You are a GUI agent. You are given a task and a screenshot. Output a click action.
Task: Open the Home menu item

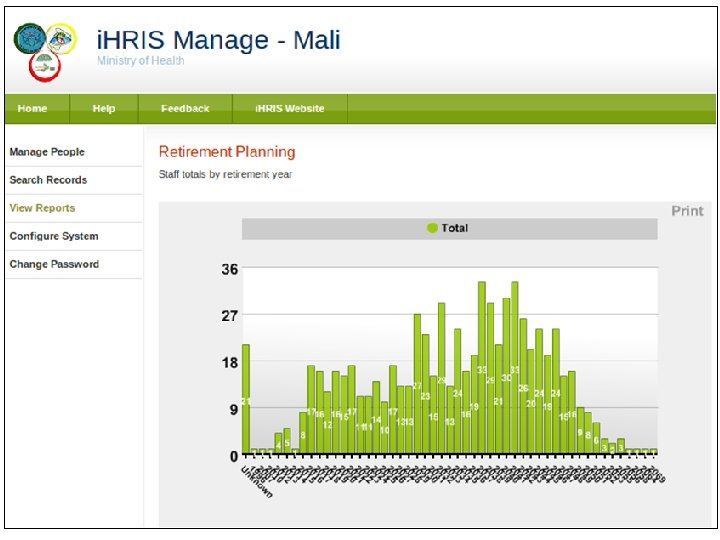pyautogui.click(x=32, y=109)
